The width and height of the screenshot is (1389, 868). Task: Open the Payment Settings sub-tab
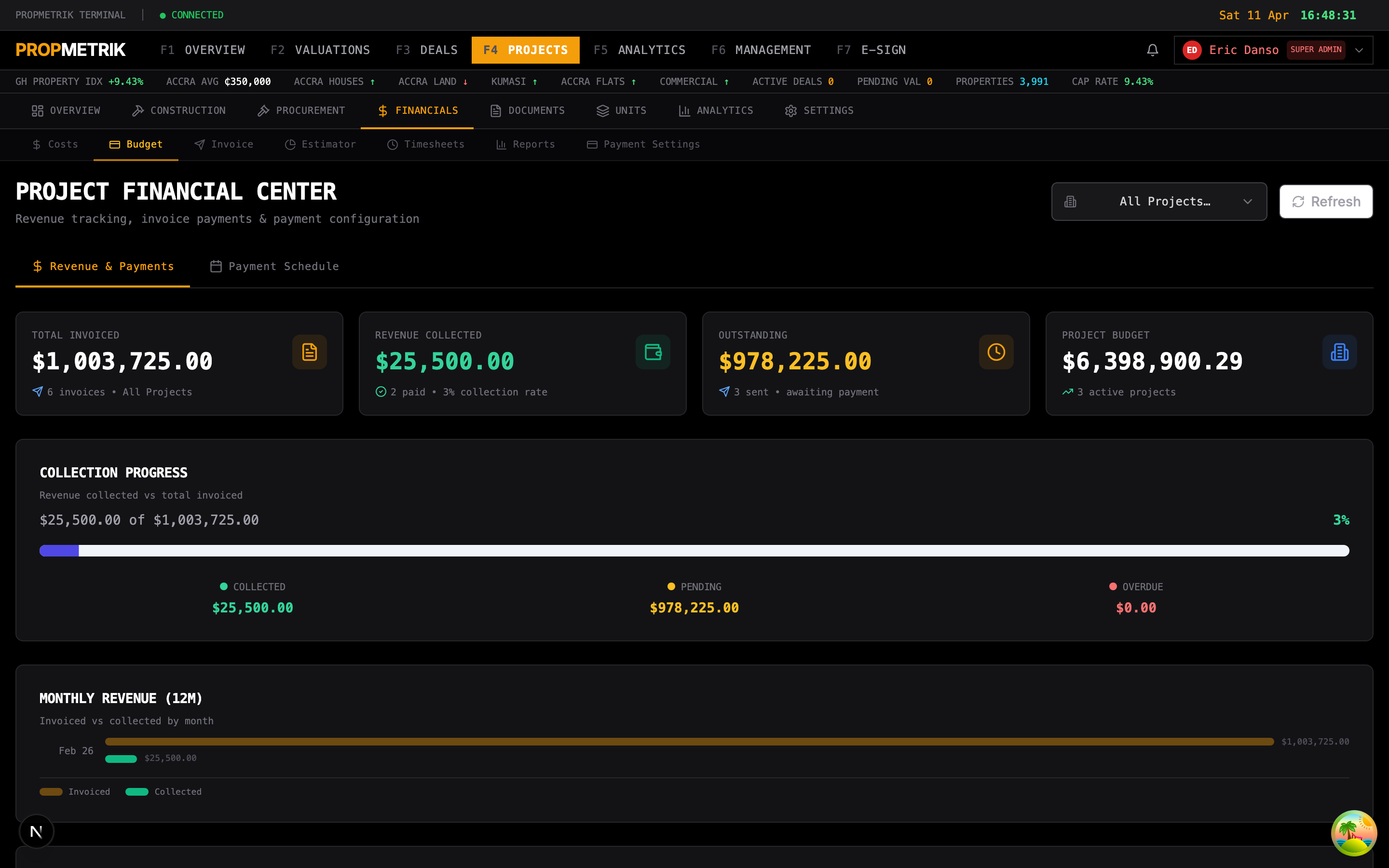click(x=643, y=145)
